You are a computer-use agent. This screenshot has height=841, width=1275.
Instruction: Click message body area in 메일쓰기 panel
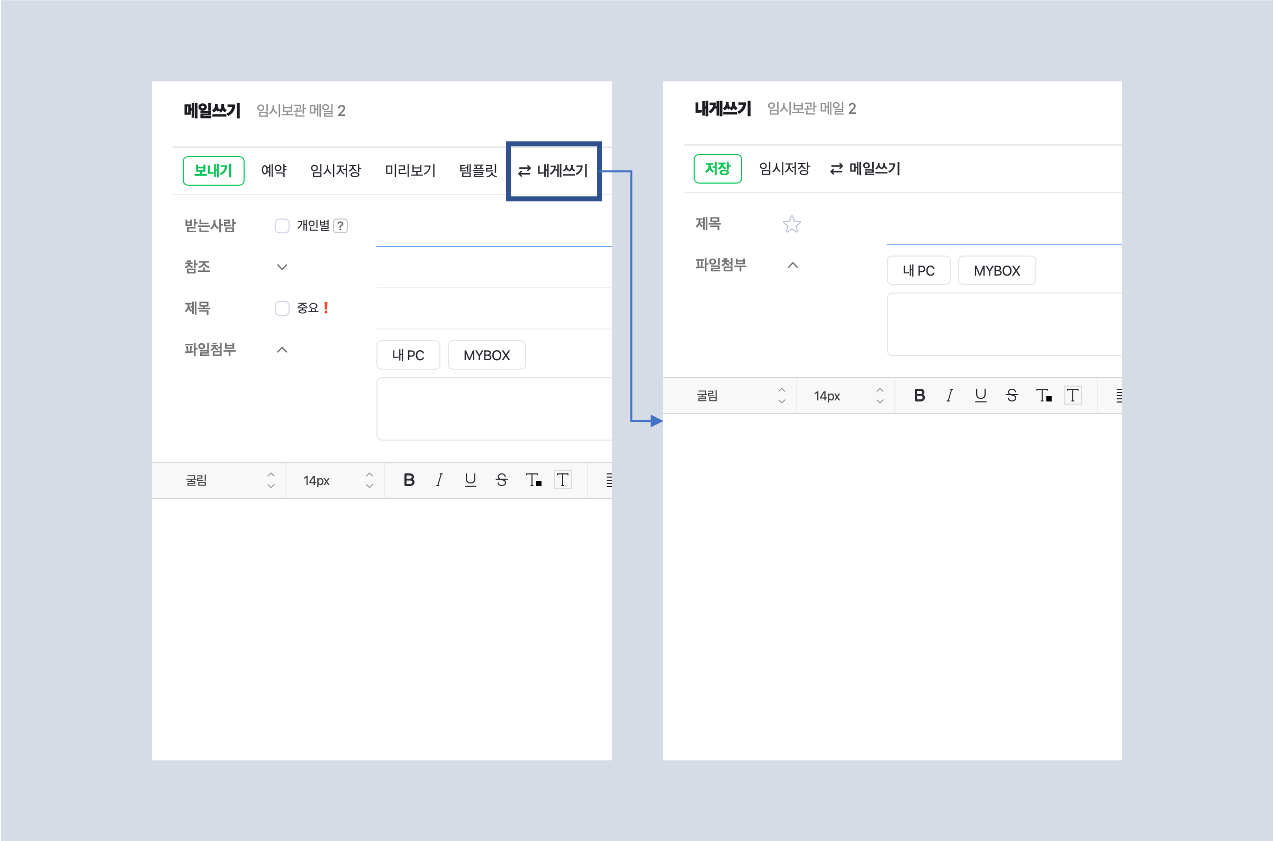[x=382, y=629]
